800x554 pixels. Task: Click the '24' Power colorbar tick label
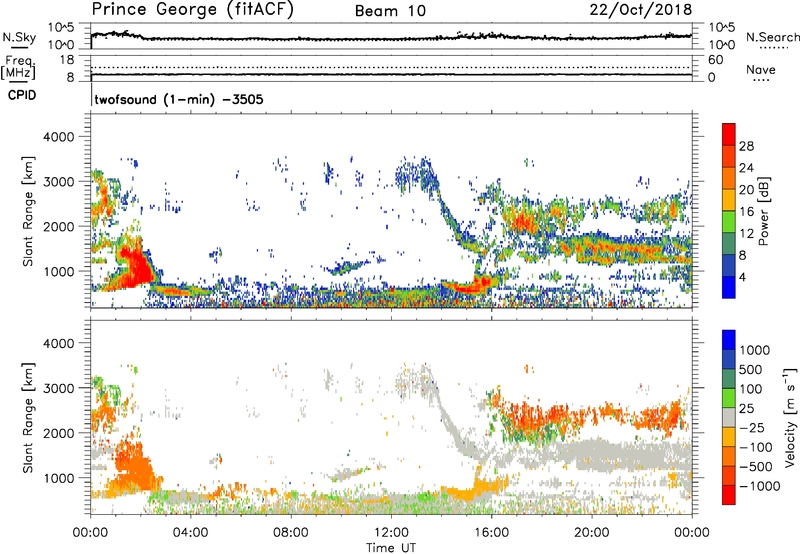[746, 168]
